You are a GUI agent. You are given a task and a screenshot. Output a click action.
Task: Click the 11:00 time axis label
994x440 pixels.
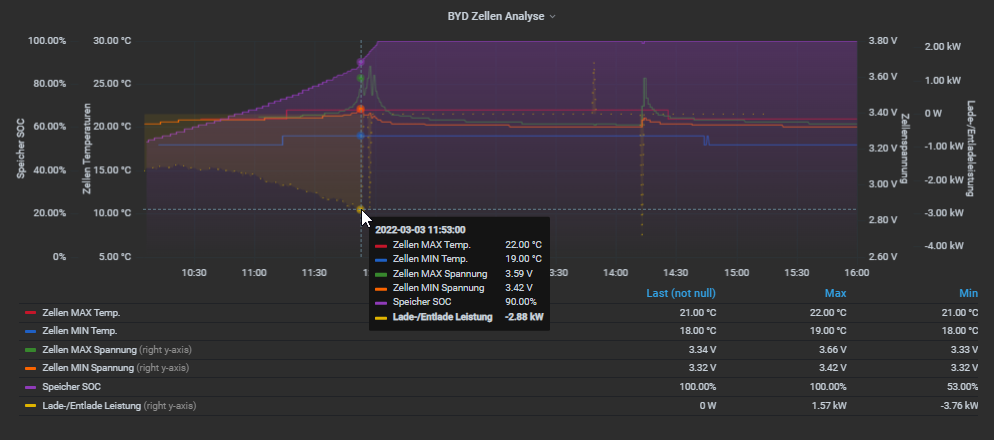tap(254, 273)
